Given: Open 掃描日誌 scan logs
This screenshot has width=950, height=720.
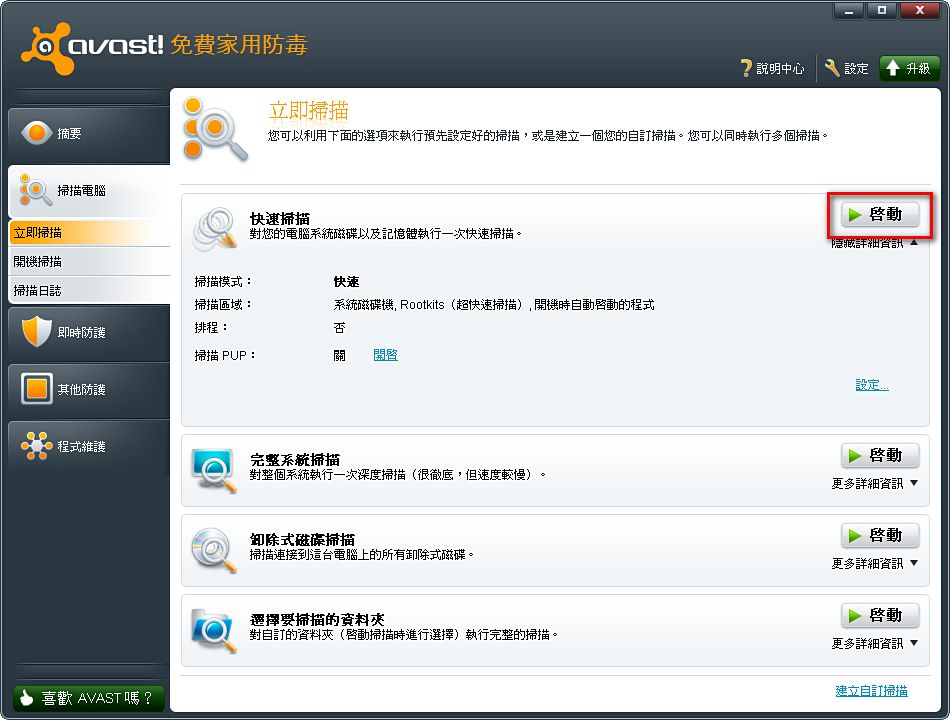Looking at the screenshot, I should (90, 291).
